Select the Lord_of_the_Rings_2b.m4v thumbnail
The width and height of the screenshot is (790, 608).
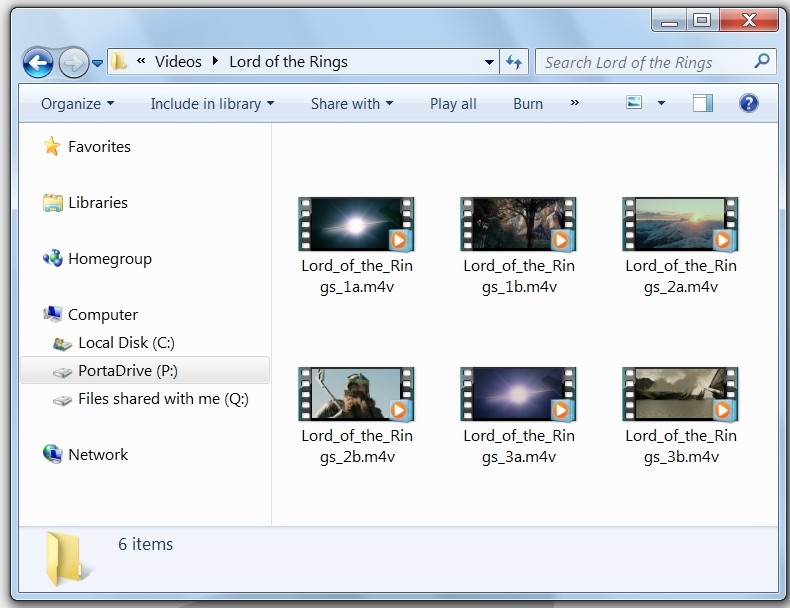[356, 394]
